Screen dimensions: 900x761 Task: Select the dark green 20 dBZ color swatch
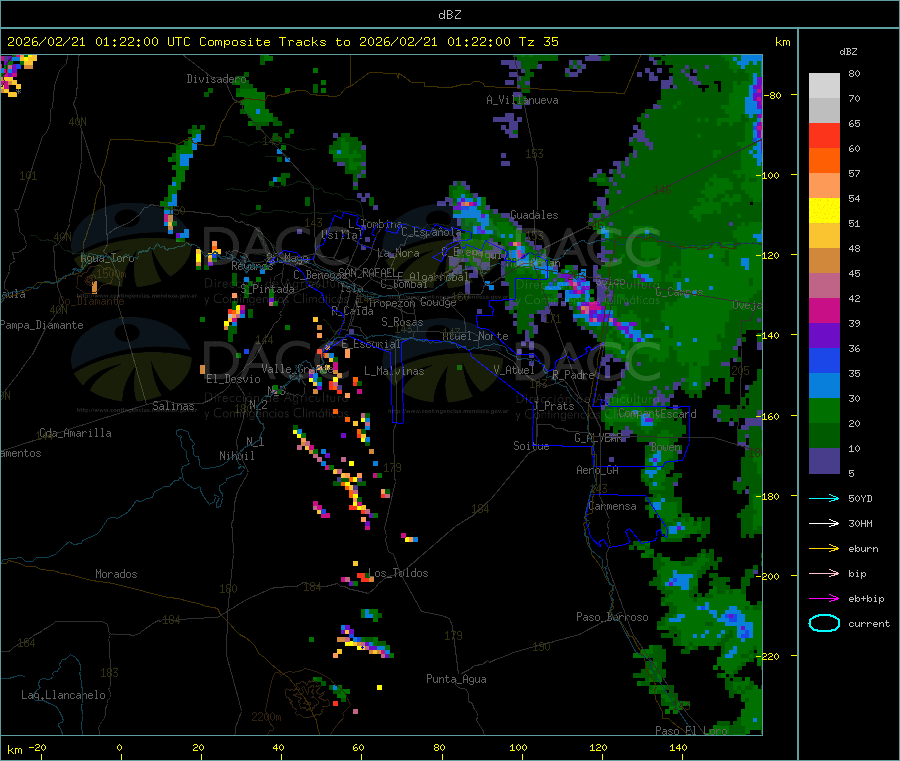click(x=824, y=435)
